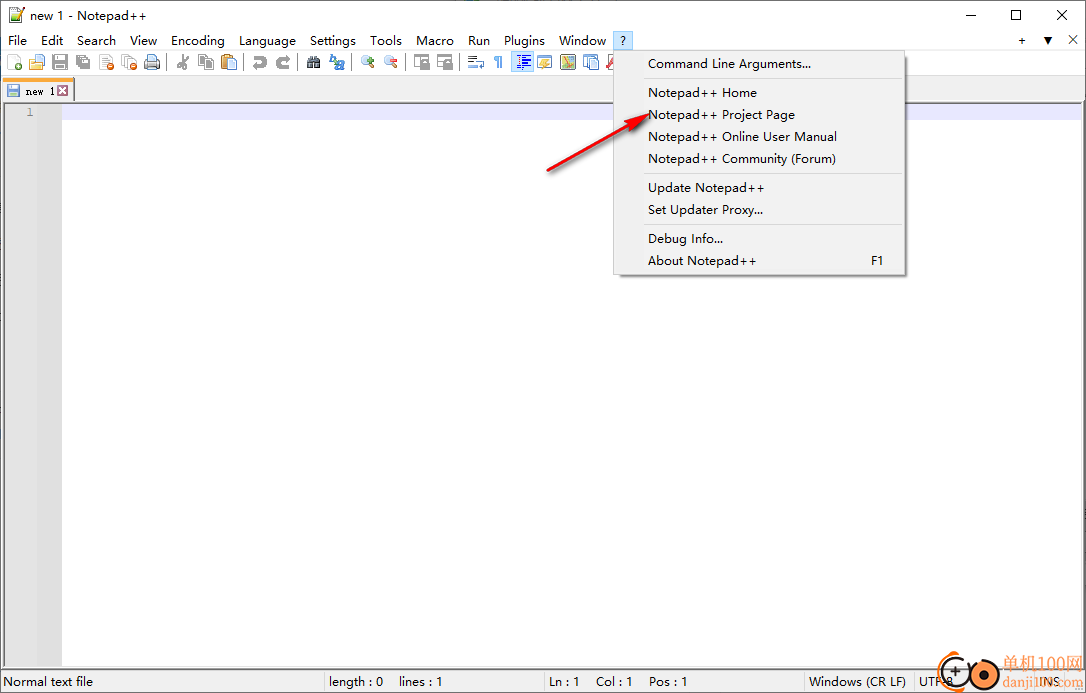
Task: Click the Undo arrow icon
Action: click(x=260, y=62)
